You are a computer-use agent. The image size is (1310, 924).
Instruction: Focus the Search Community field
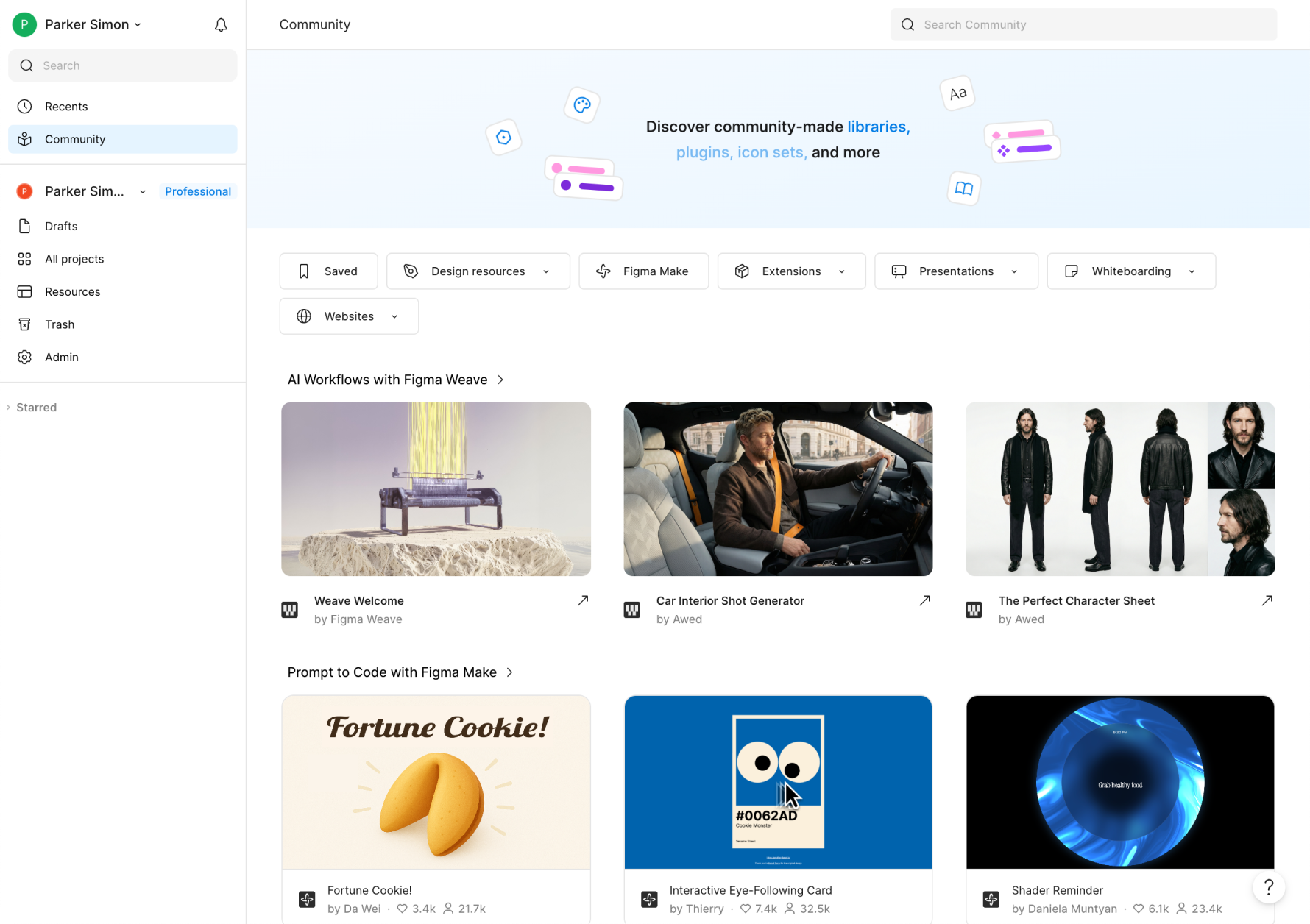click(x=1083, y=25)
